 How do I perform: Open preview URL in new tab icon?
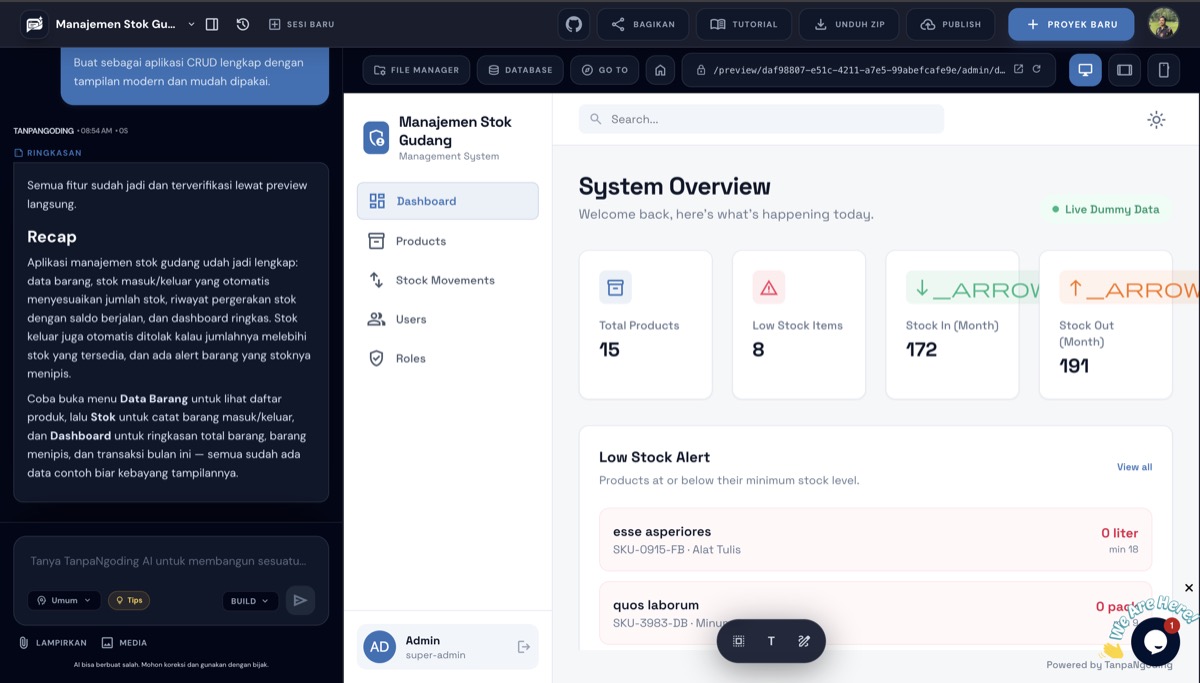pos(1019,69)
